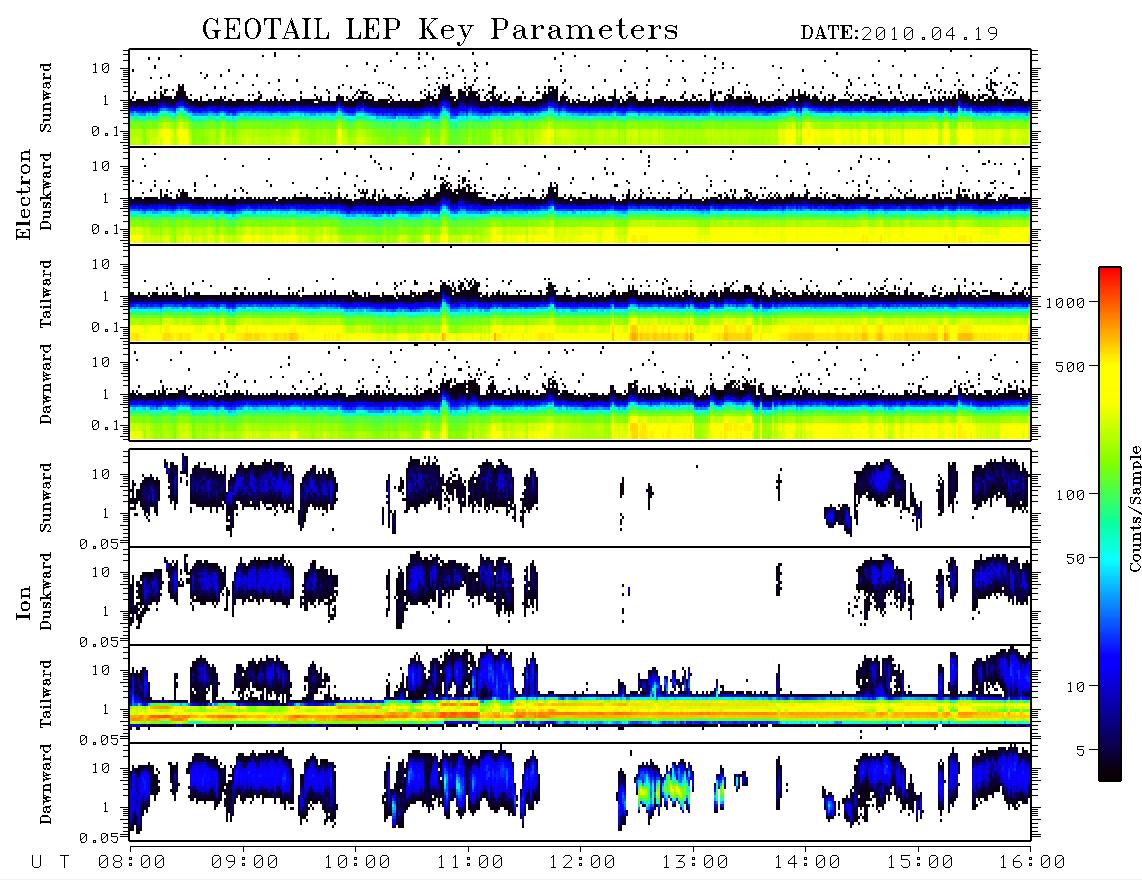Click the "0.1" tick of the Electron Dawnward panel
Viewport: 1142px width, 880px height.
coord(105,425)
